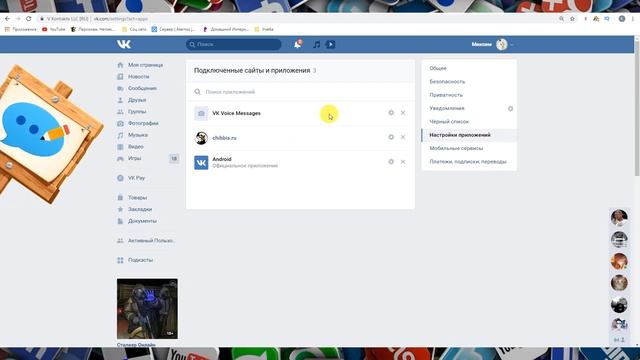Open the Учёба bookmarks folder

[x=264, y=29]
